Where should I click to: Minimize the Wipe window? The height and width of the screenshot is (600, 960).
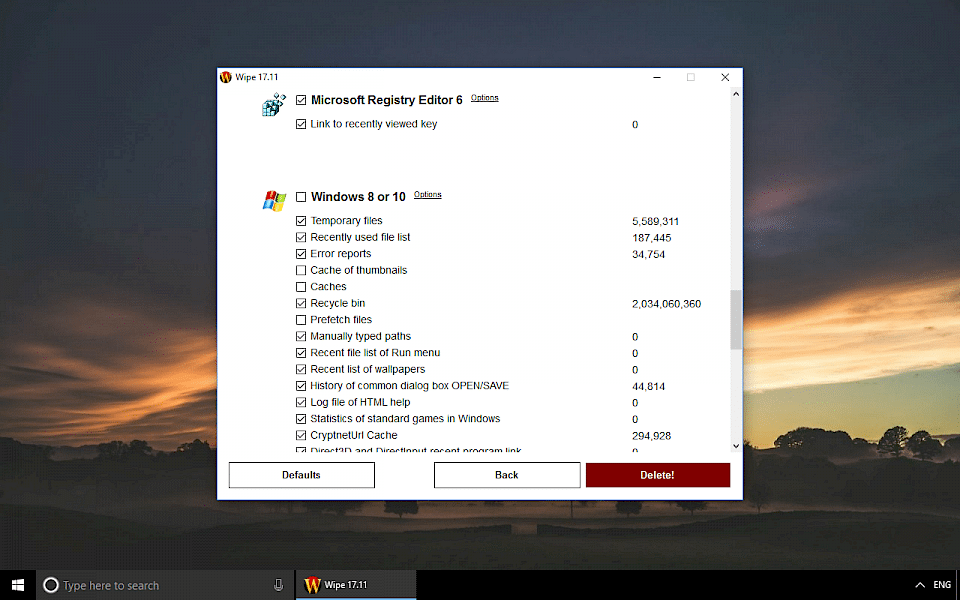(657, 77)
